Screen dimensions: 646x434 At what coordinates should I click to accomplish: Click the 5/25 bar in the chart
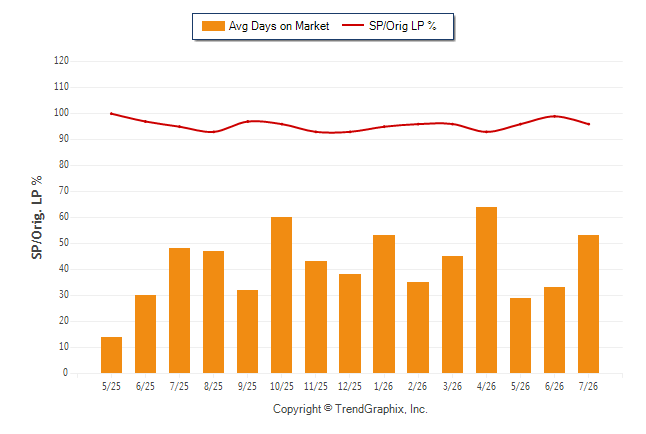pos(111,355)
